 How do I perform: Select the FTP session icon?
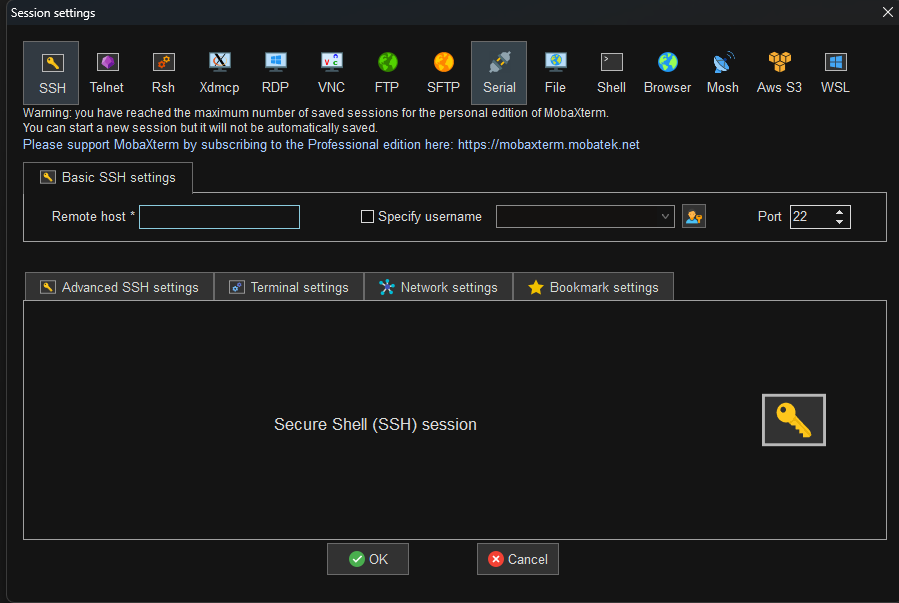click(x=387, y=73)
